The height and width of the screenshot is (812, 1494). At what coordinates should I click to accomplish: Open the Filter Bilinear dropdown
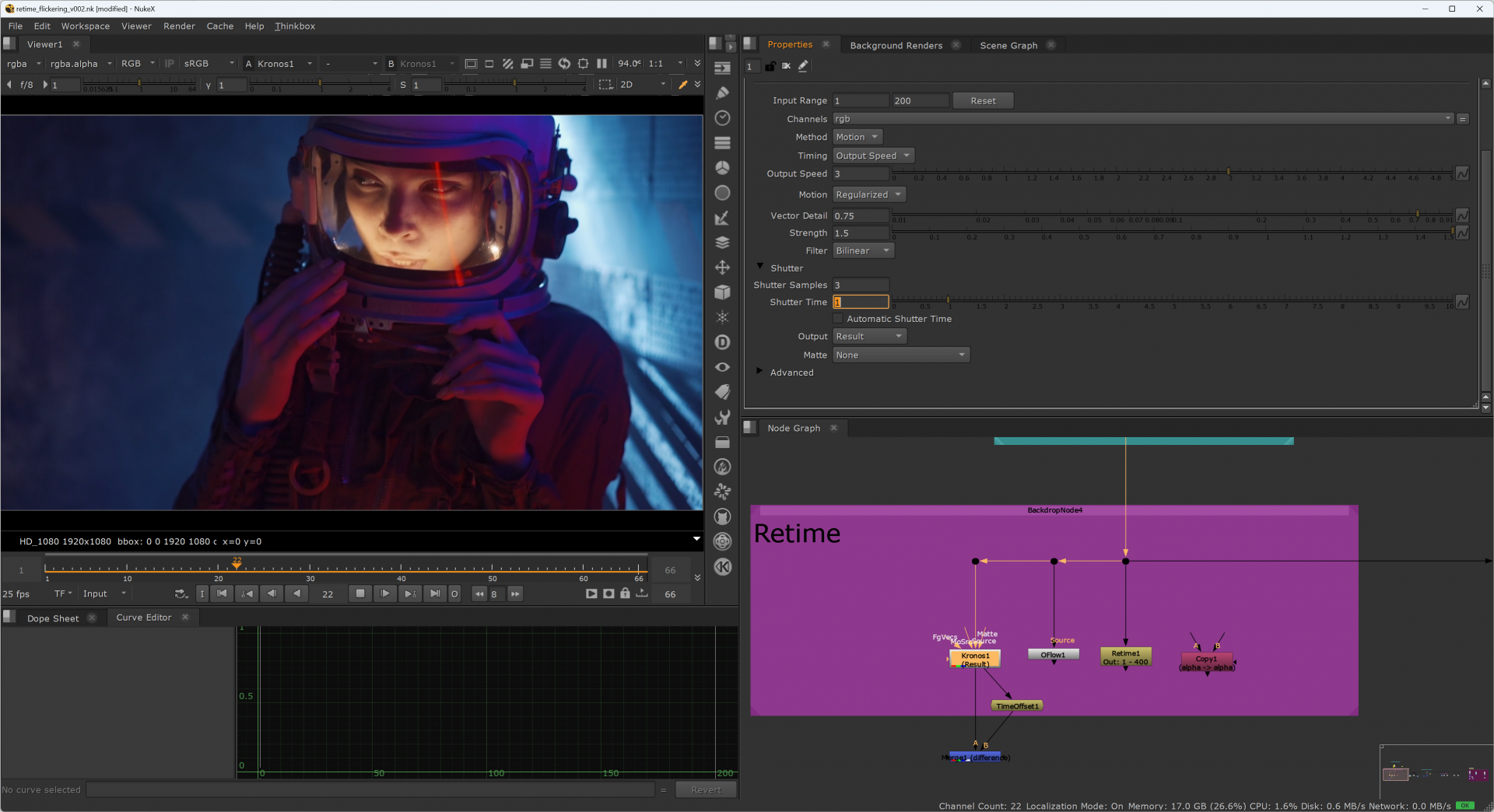pyautogui.click(x=862, y=250)
